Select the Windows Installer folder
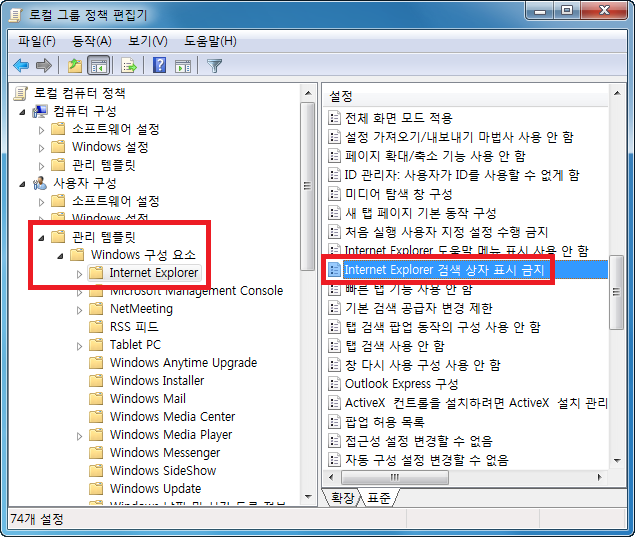 [x=157, y=381]
